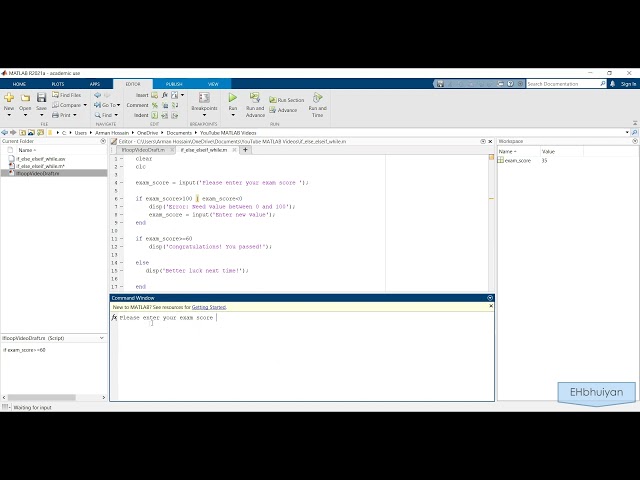Click the Current Folder horizontal scrollbar

point(42,397)
